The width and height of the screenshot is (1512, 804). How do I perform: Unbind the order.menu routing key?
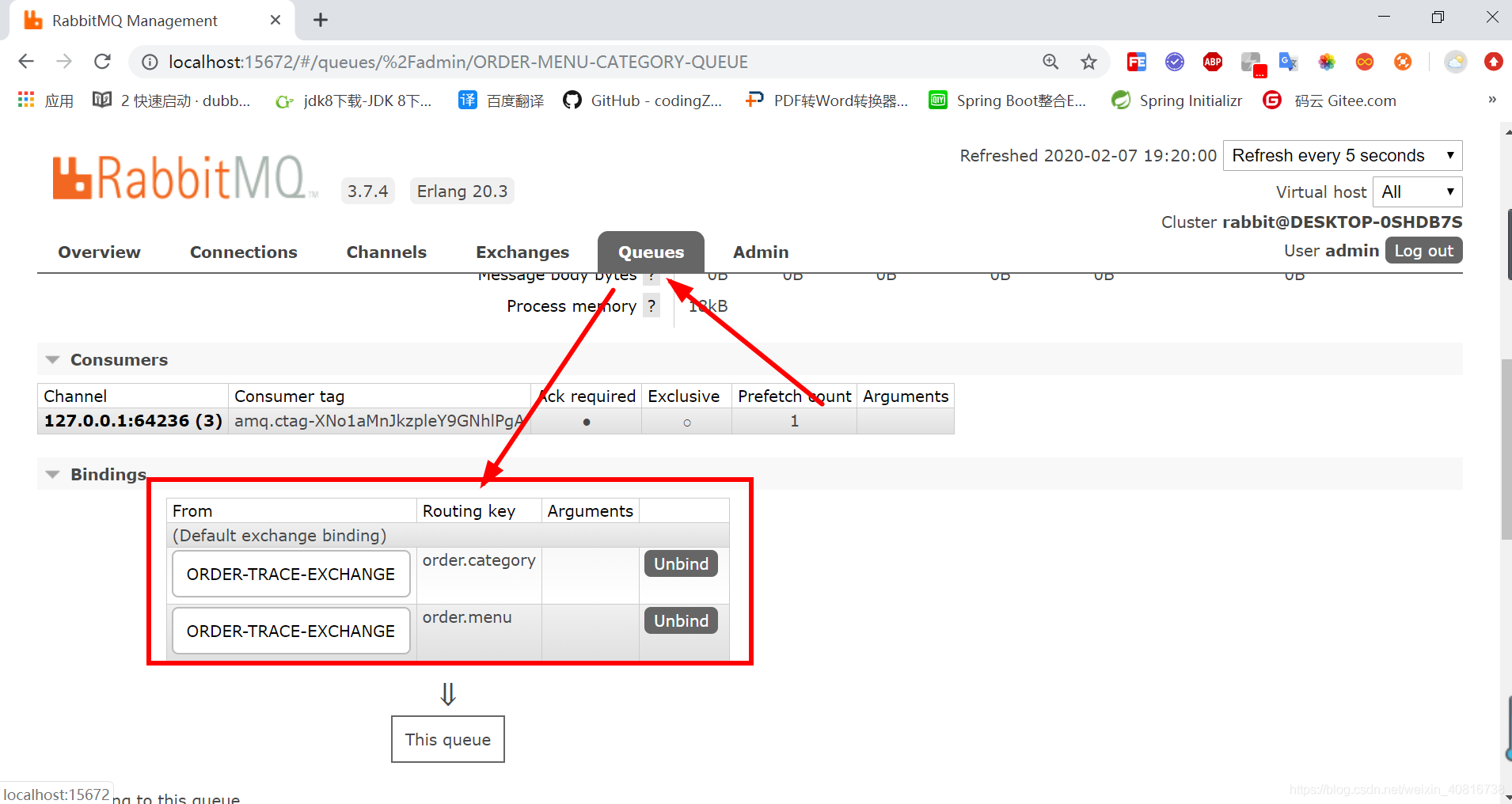(x=681, y=620)
